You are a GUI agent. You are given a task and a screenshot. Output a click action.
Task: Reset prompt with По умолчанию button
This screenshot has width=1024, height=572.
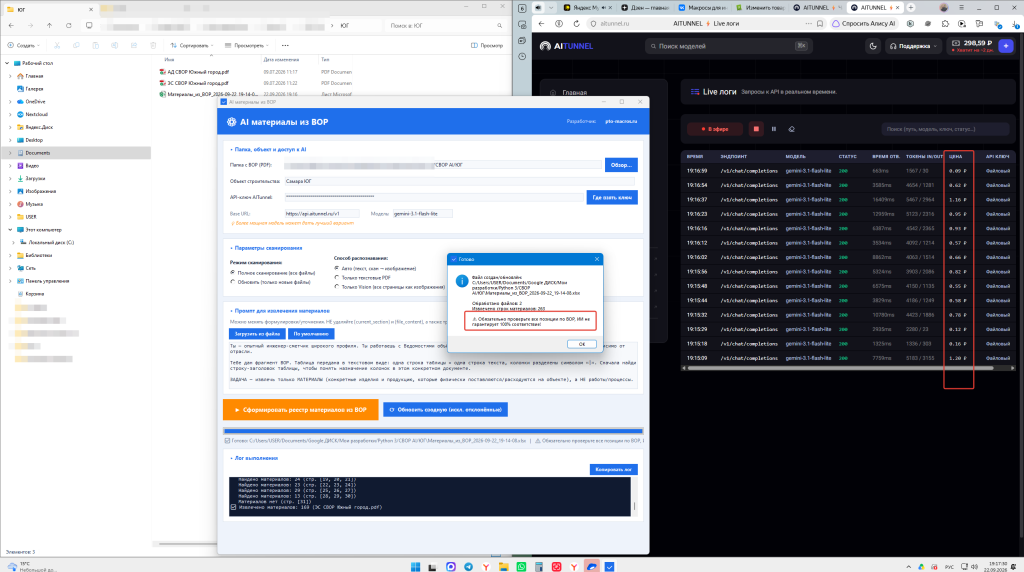311,334
